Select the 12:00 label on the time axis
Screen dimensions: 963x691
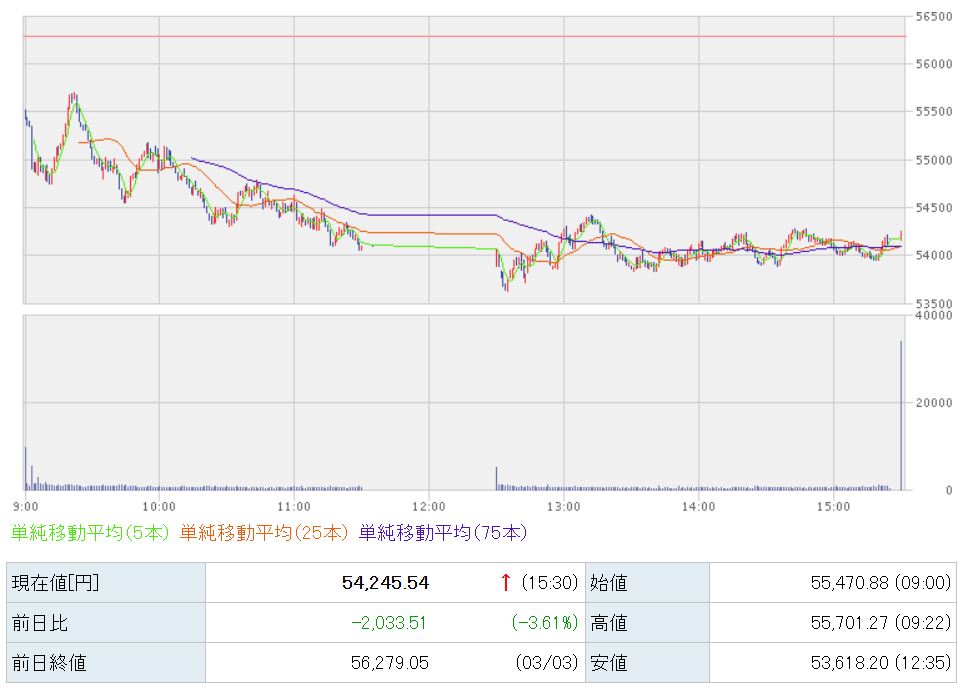coord(428,505)
